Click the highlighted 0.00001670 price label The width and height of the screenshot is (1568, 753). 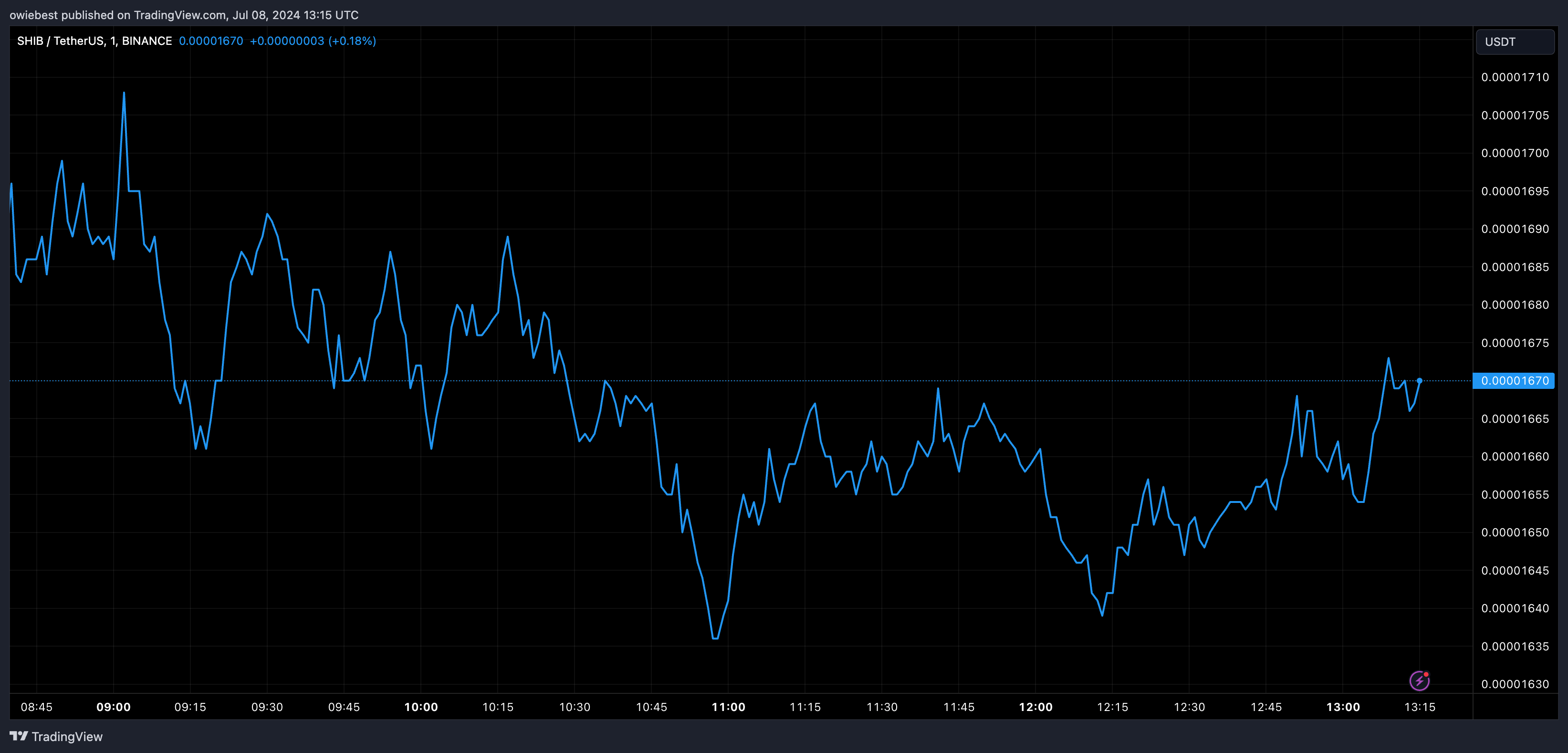(x=1514, y=380)
